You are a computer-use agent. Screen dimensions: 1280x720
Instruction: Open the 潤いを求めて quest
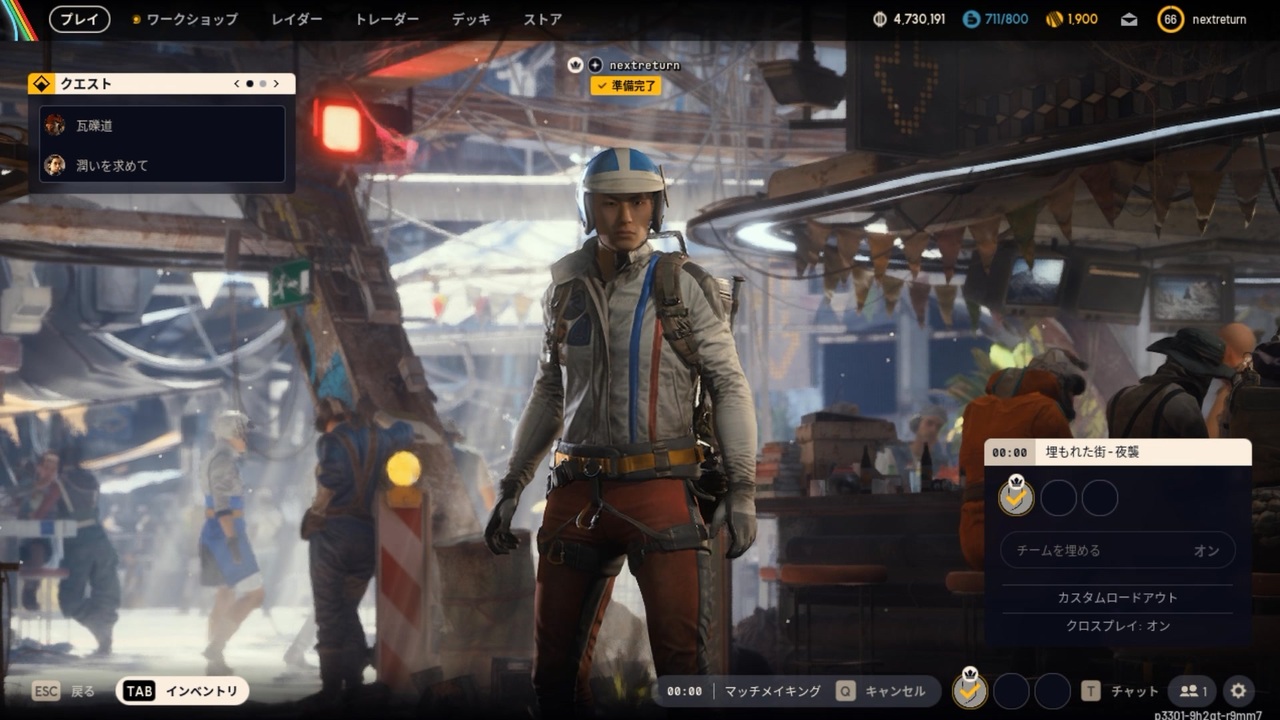(x=162, y=165)
